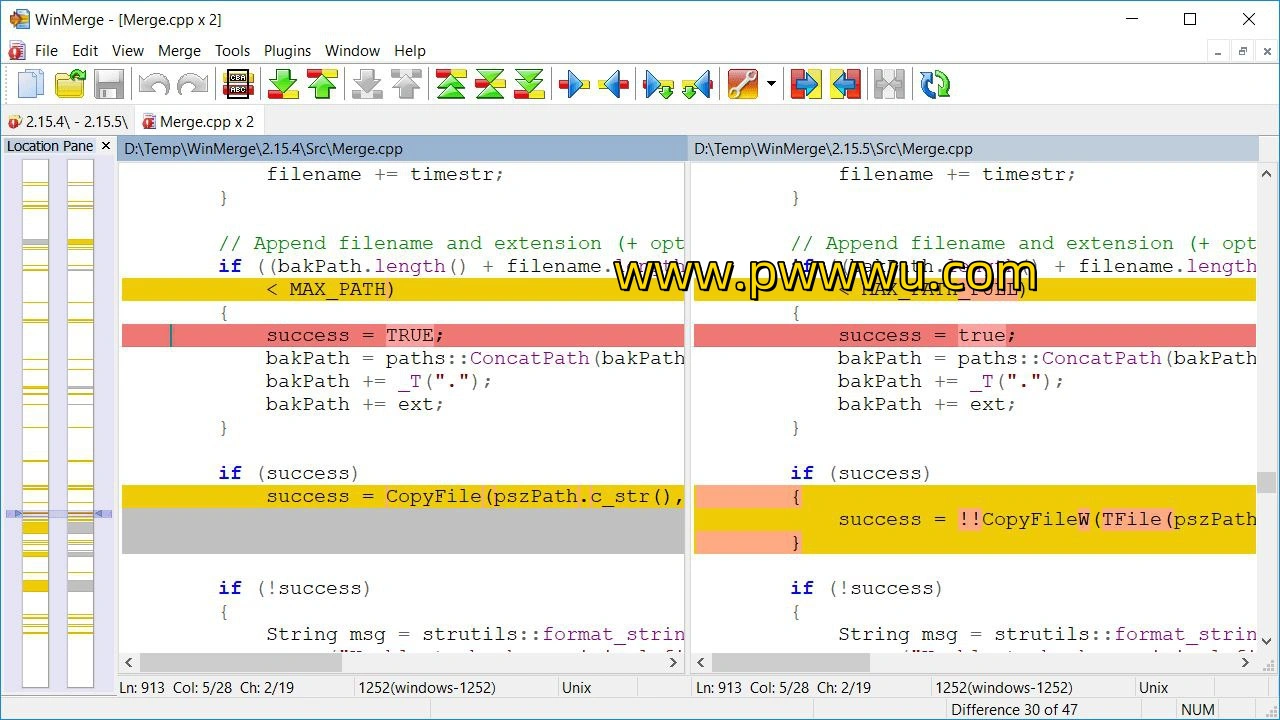Click the greyed-out auto merge icon
This screenshot has width=1280, height=720.
(x=889, y=84)
